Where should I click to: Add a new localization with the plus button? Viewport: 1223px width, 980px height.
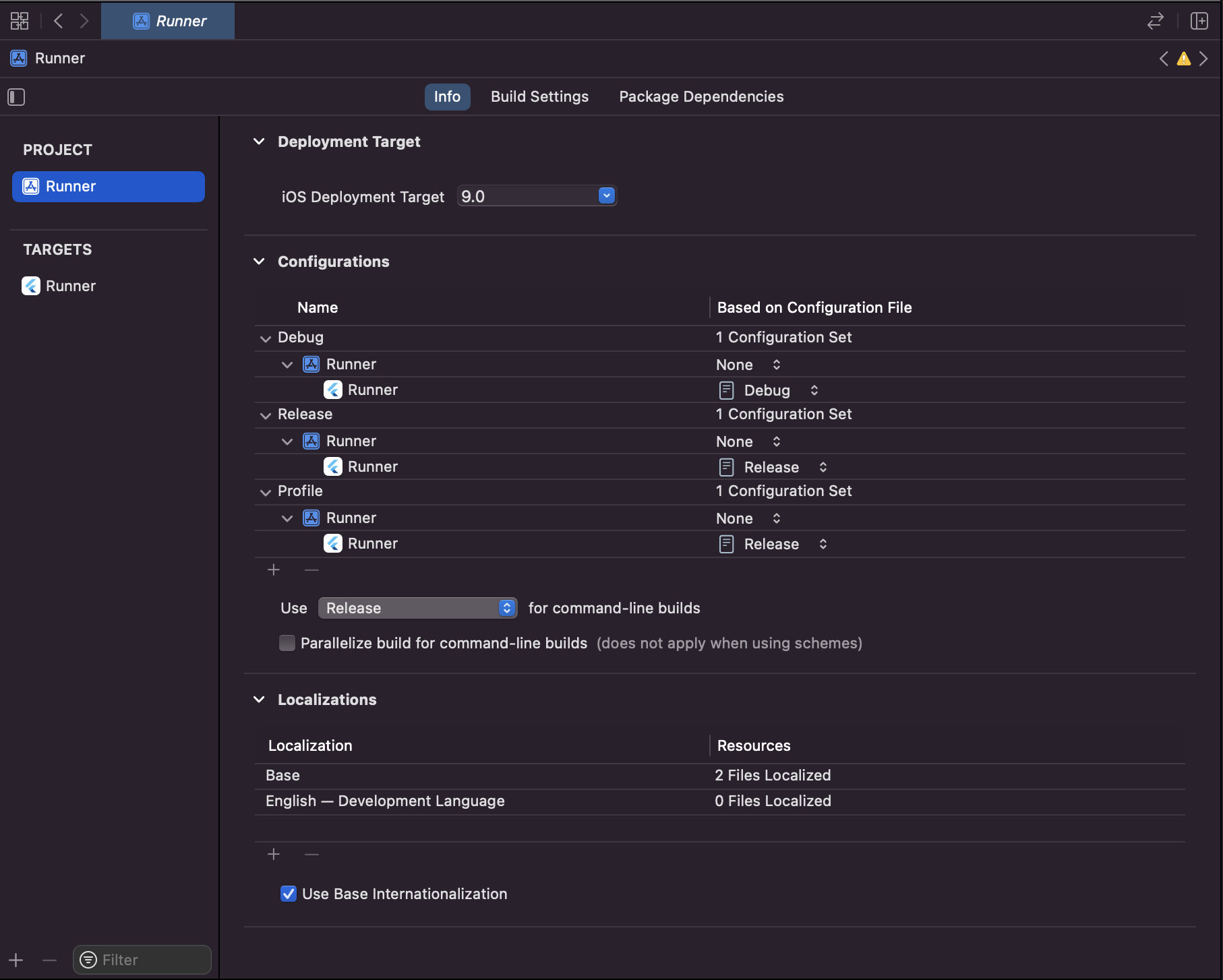click(x=274, y=854)
